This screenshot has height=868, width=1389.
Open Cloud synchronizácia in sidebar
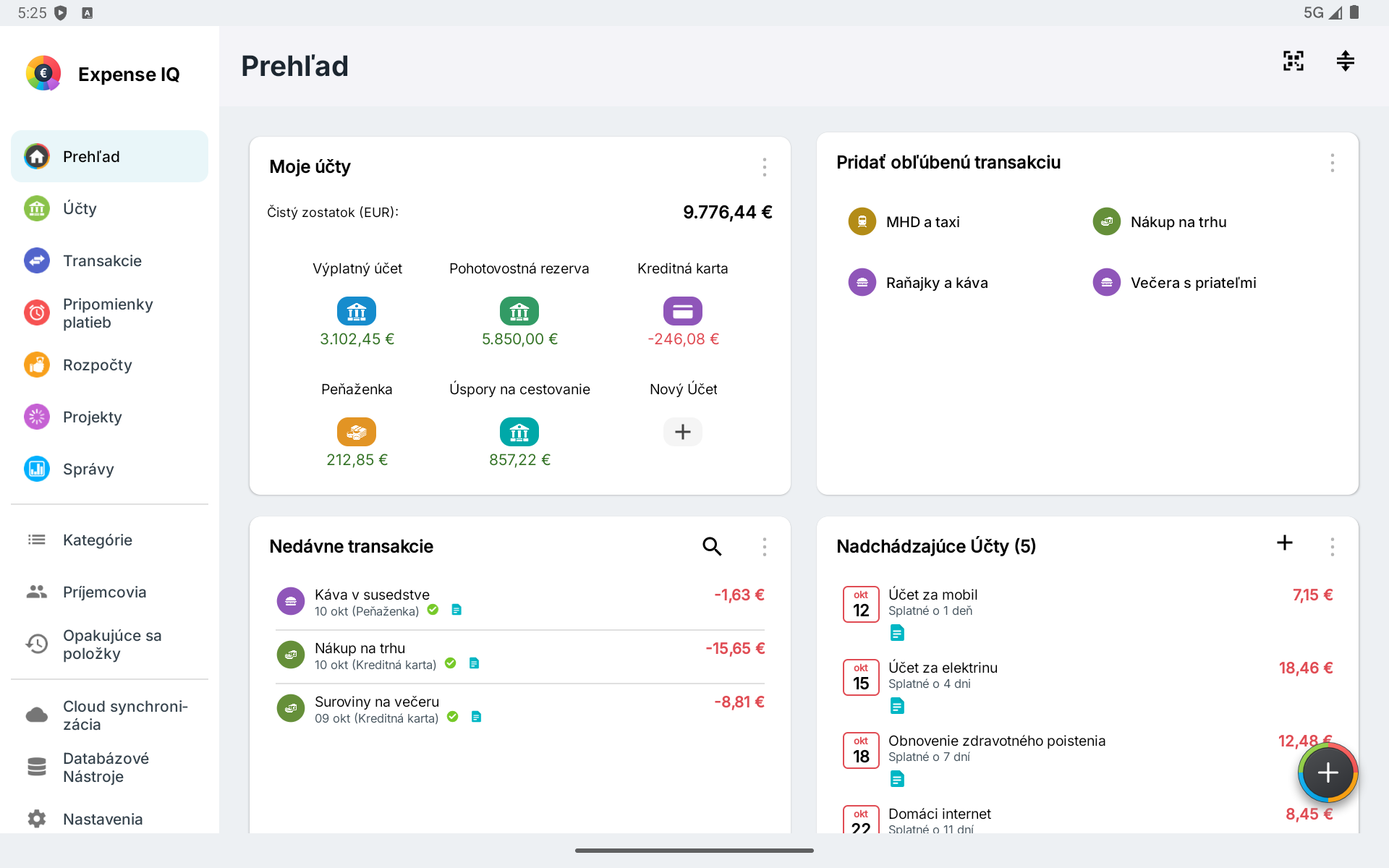click(x=109, y=715)
